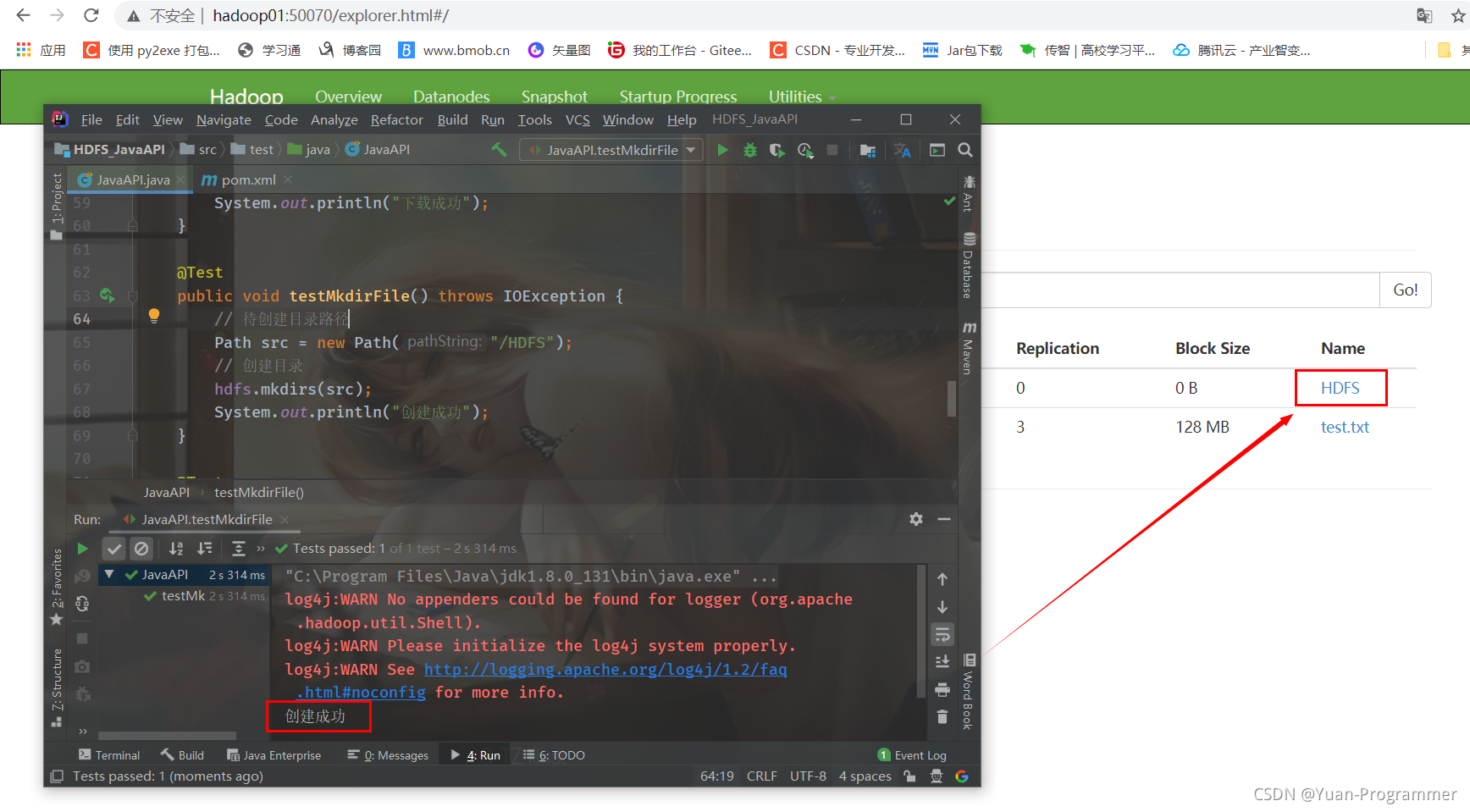Collapse the JavaAPI node in test tree
This screenshot has width=1470, height=812.
coord(109,574)
